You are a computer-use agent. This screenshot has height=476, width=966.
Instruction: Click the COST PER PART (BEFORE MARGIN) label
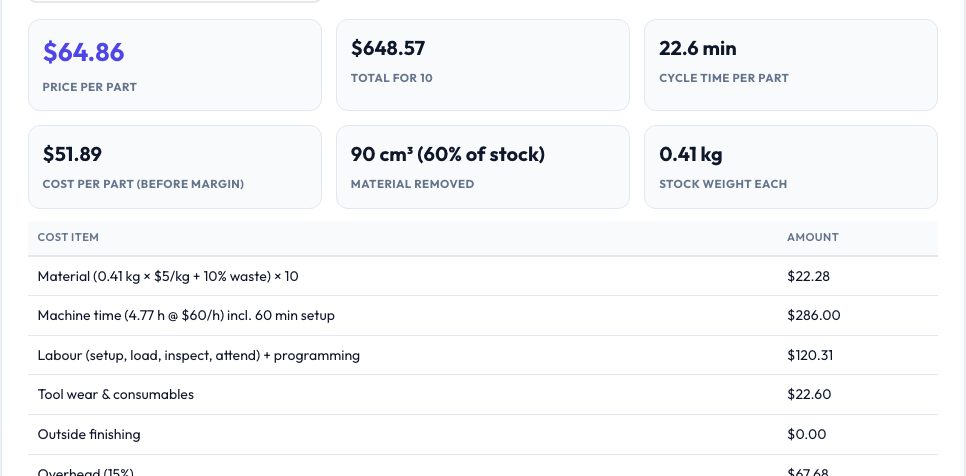click(x=144, y=184)
